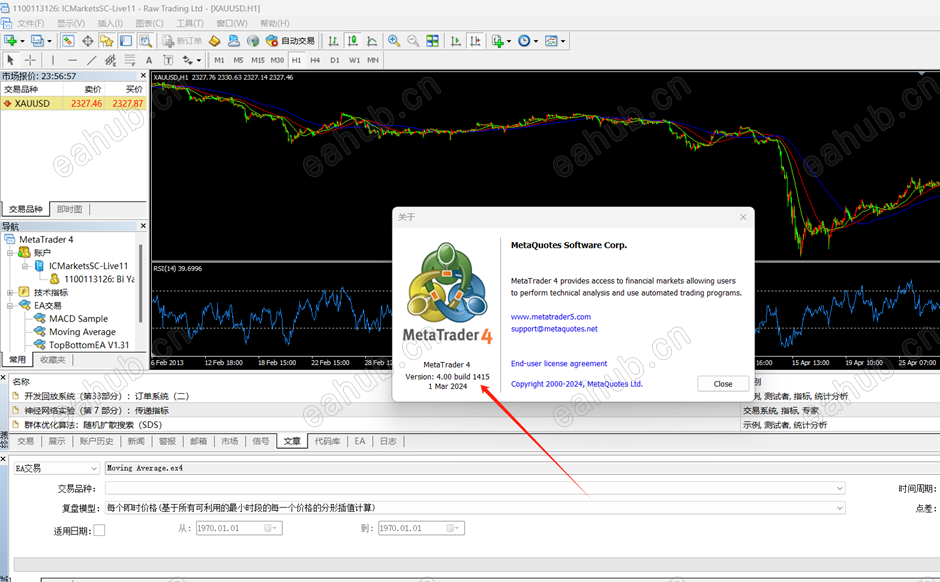Viewport: 940px width, 582px height.
Task: Select the horizontal line drawing tool
Action: click(x=73, y=60)
